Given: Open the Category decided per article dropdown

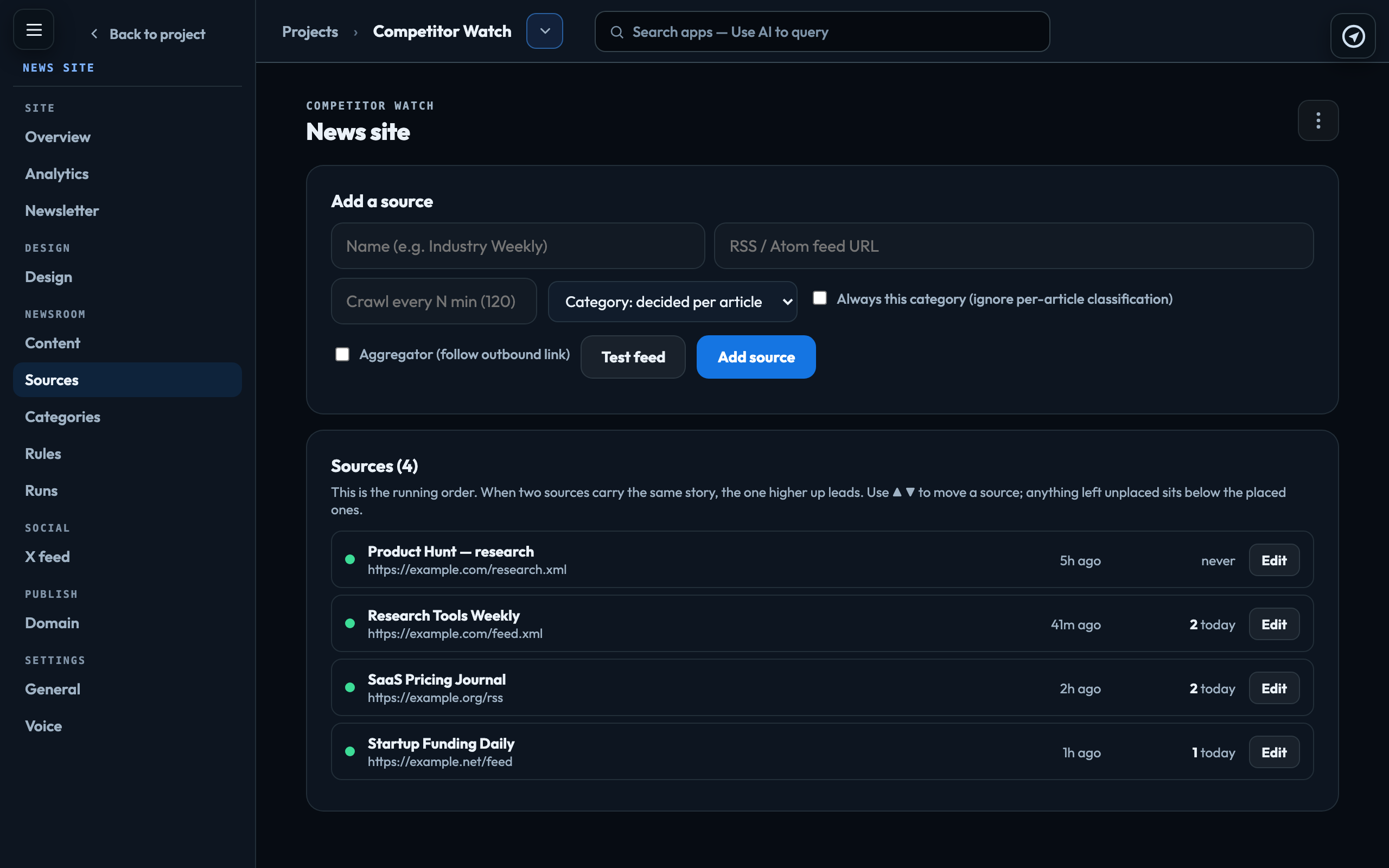Looking at the screenshot, I should pos(672,302).
